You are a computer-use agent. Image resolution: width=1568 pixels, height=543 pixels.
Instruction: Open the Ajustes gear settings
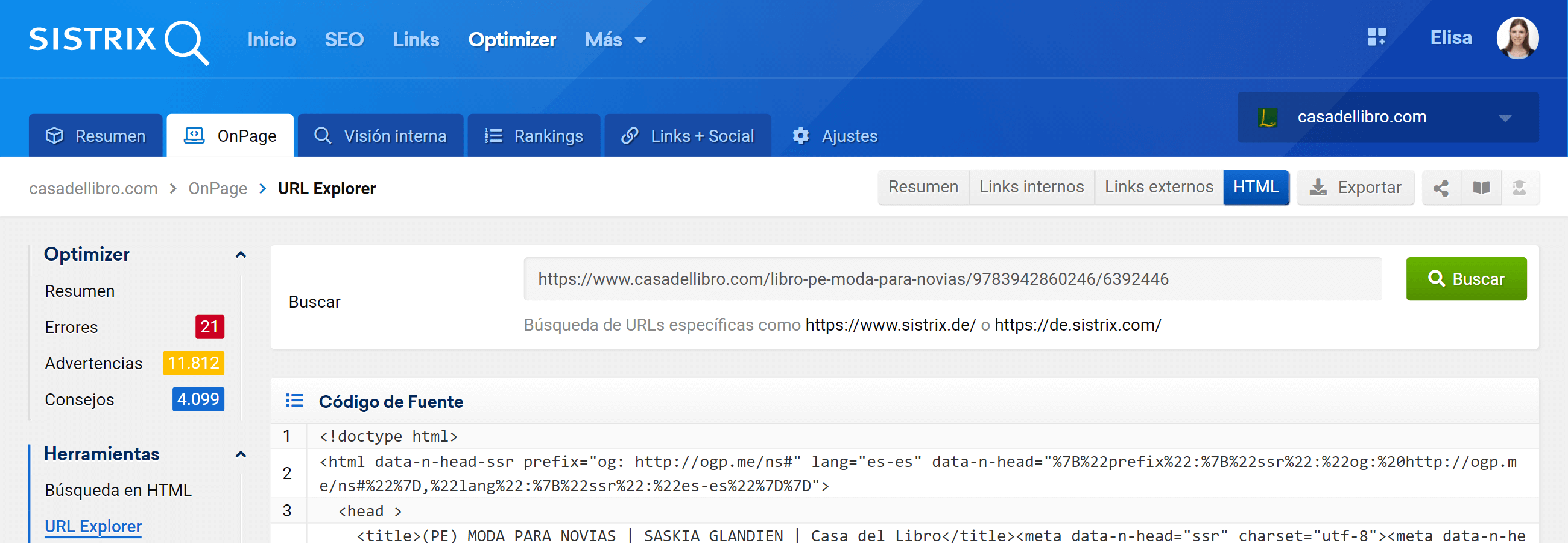835,136
